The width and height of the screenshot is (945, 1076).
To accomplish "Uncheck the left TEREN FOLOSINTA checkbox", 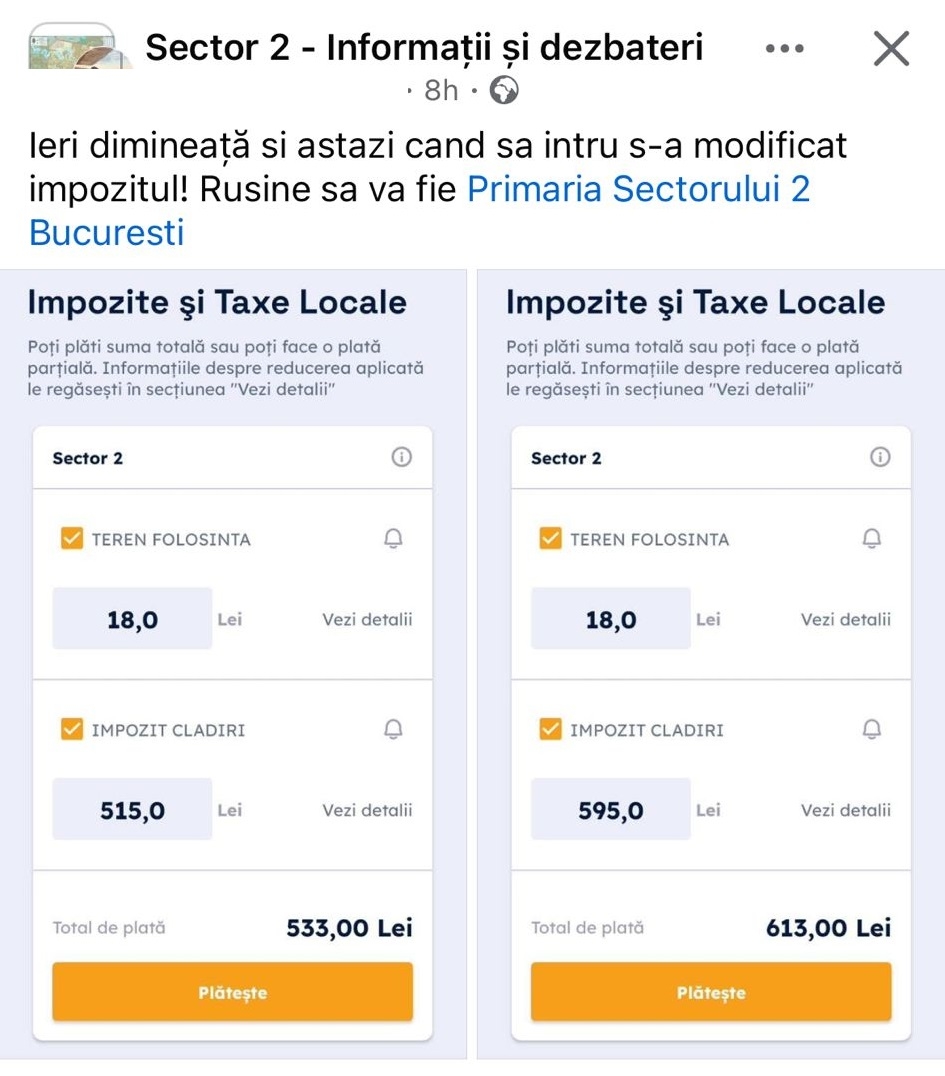I will pos(72,539).
